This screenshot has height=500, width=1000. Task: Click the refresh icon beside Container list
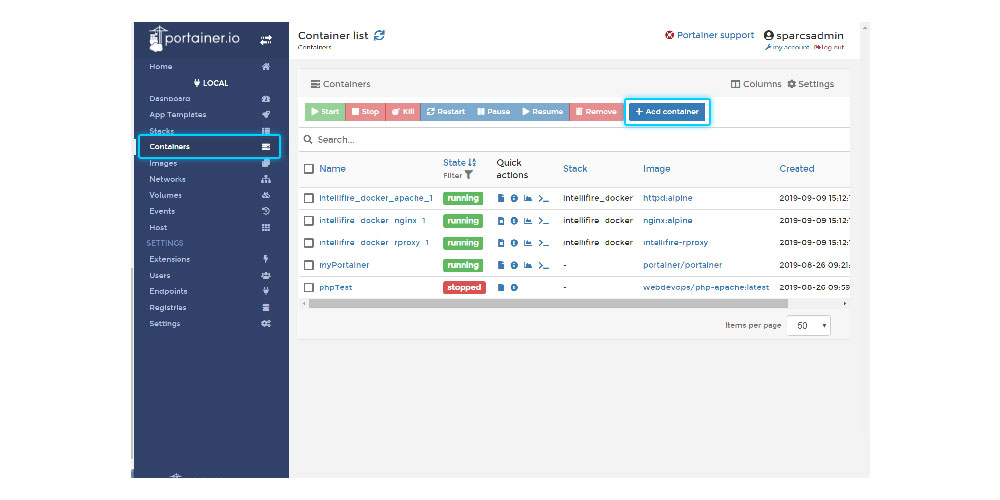tap(379, 36)
